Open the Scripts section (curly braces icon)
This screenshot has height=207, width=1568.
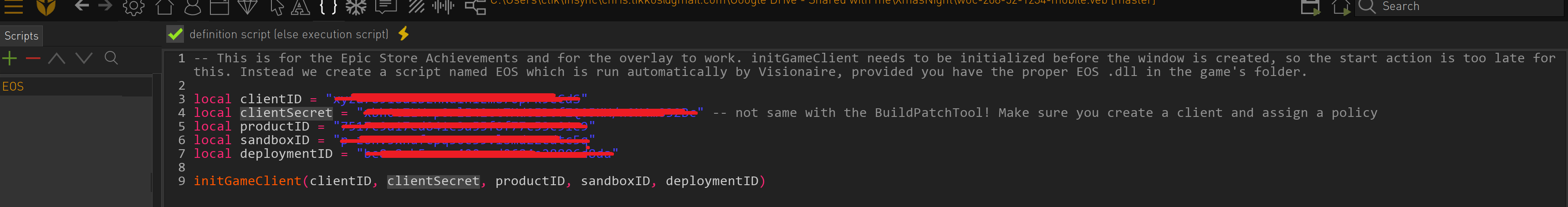coord(328,7)
